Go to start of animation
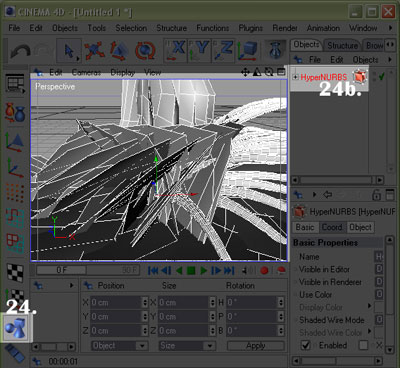 click(153, 270)
